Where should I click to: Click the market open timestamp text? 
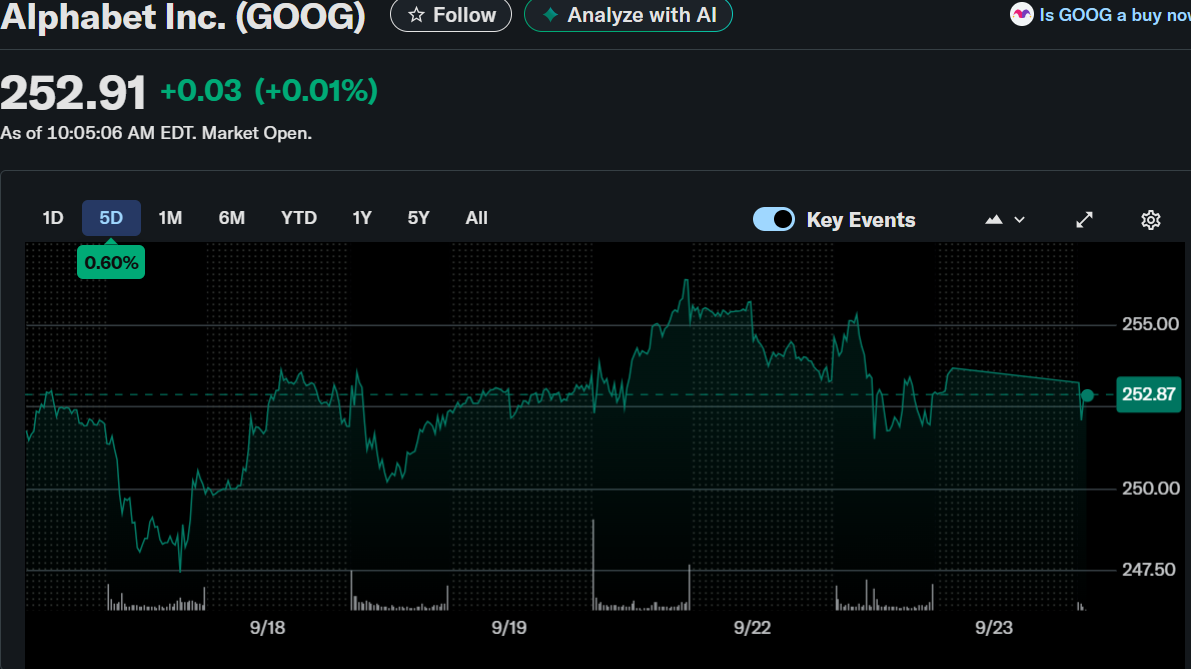[x=156, y=133]
